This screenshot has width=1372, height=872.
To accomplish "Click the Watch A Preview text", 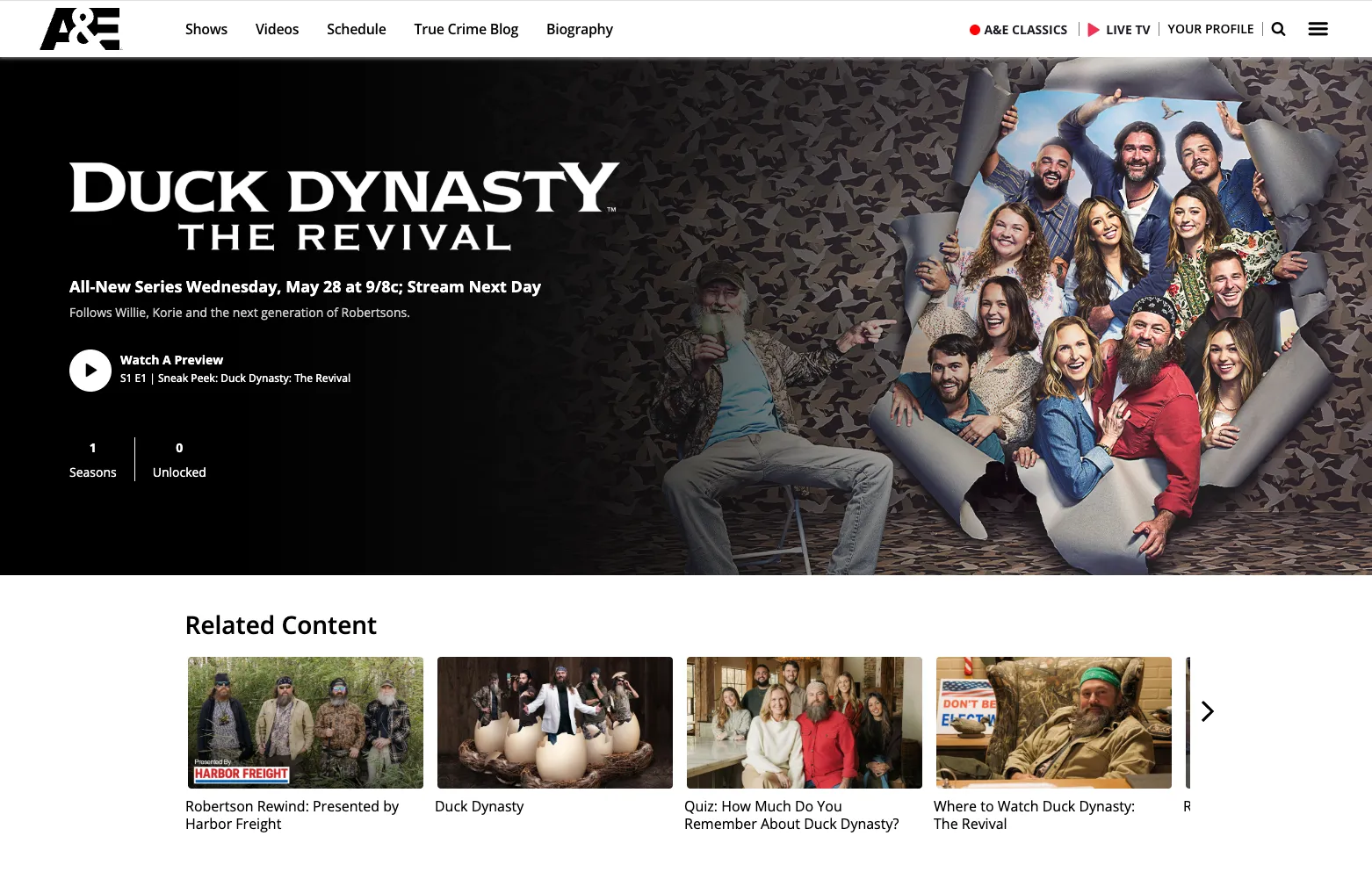I will pyautogui.click(x=171, y=360).
